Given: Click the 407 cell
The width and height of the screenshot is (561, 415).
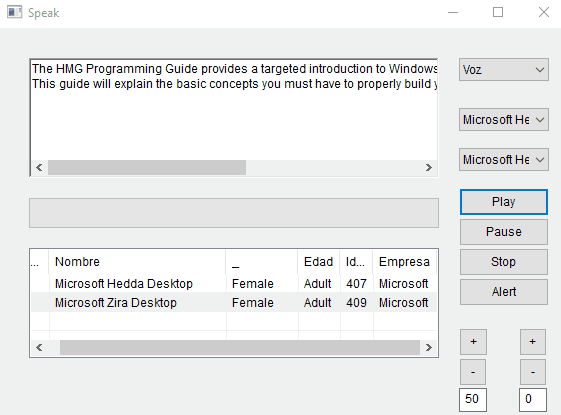Looking at the screenshot, I should pos(356,284).
